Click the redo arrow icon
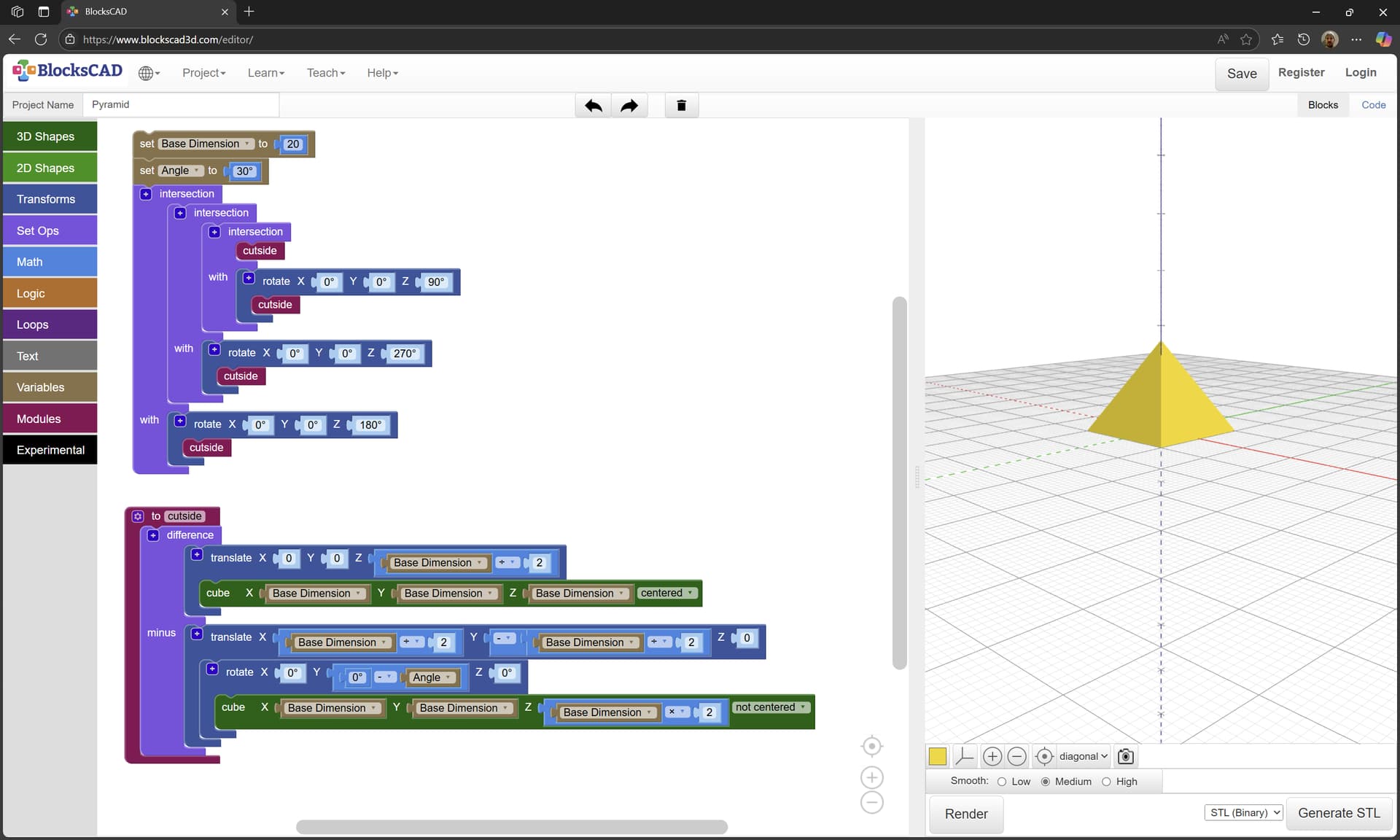 pos(629,106)
